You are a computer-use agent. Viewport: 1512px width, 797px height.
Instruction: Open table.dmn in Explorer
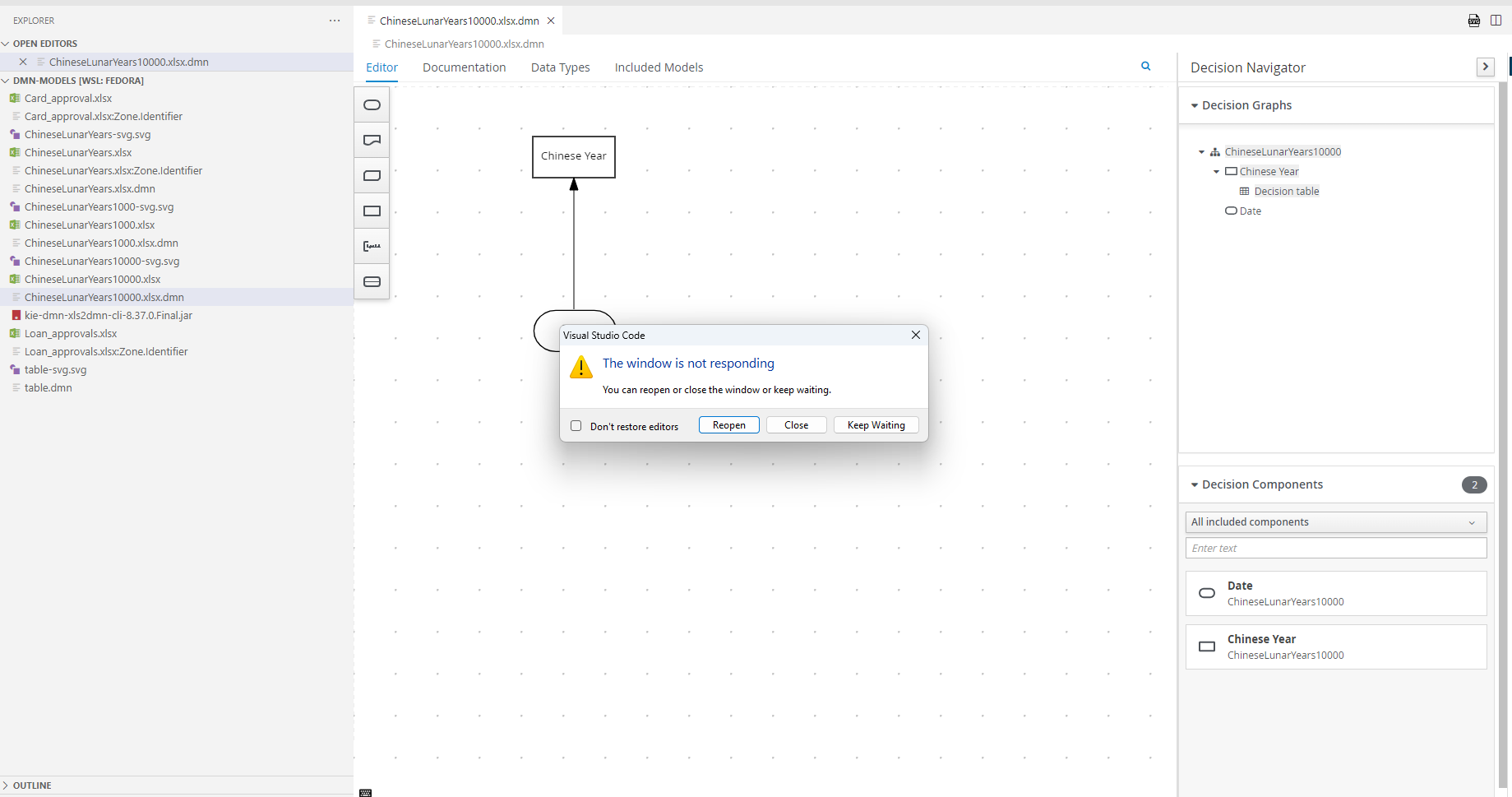(x=49, y=387)
